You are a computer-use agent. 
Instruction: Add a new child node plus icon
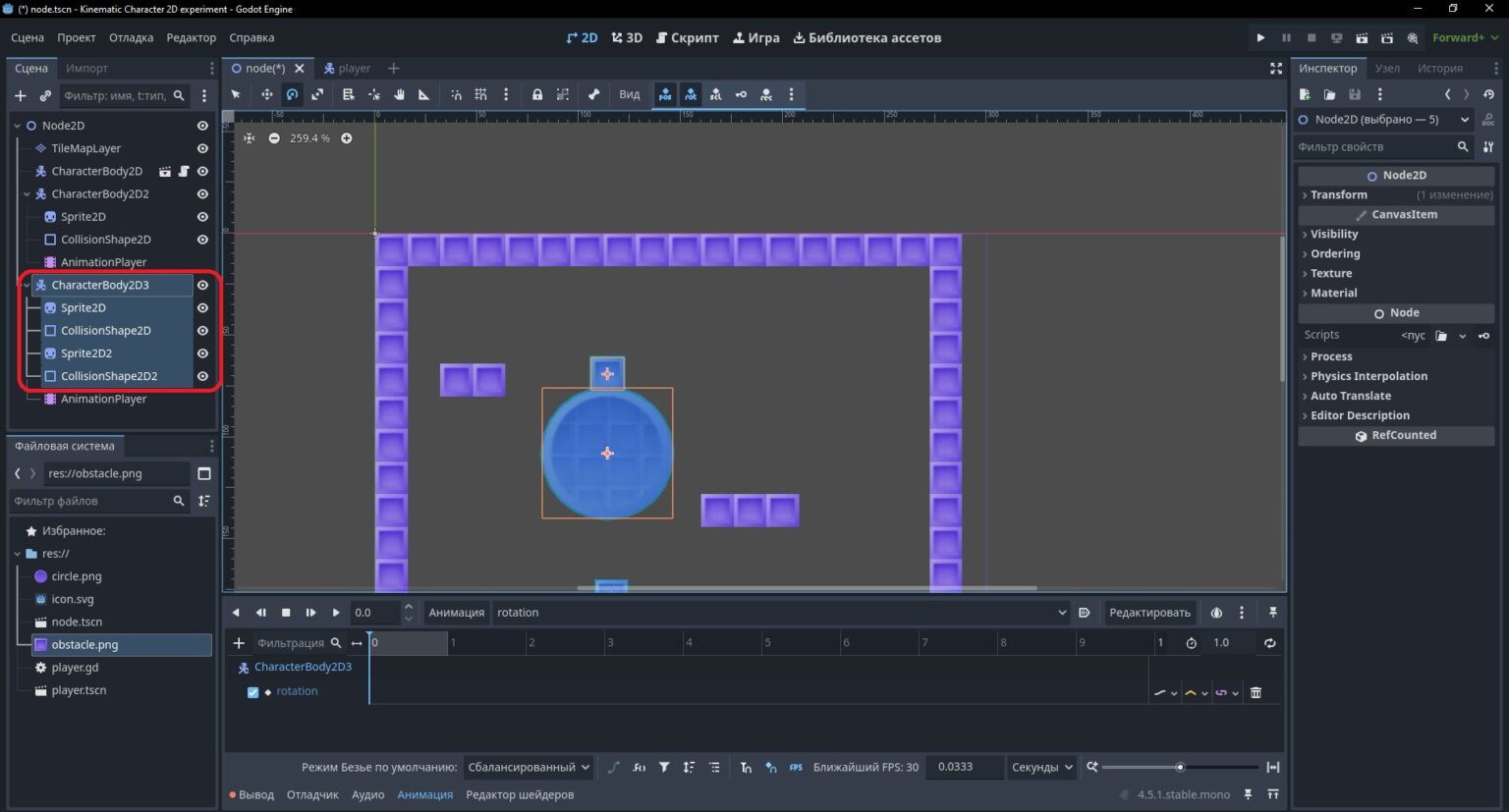[20, 95]
